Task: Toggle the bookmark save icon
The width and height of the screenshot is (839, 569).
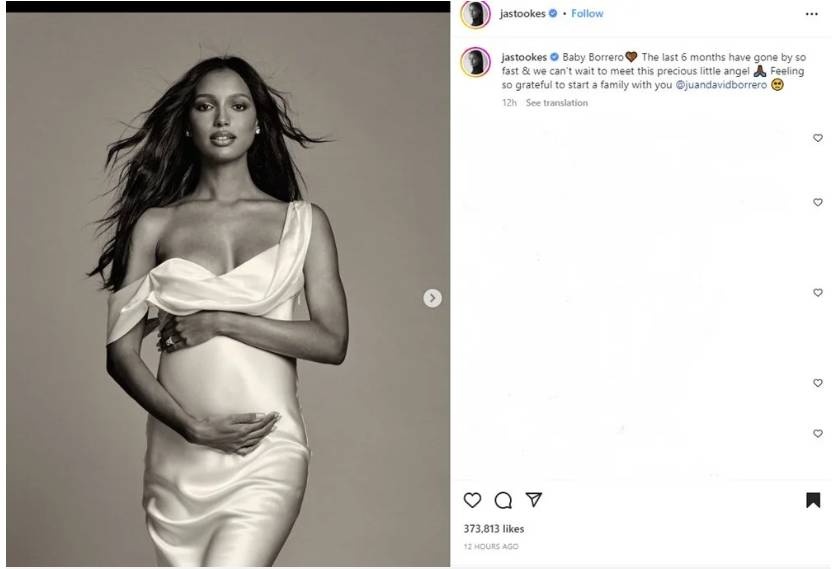Action: (813, 500)
